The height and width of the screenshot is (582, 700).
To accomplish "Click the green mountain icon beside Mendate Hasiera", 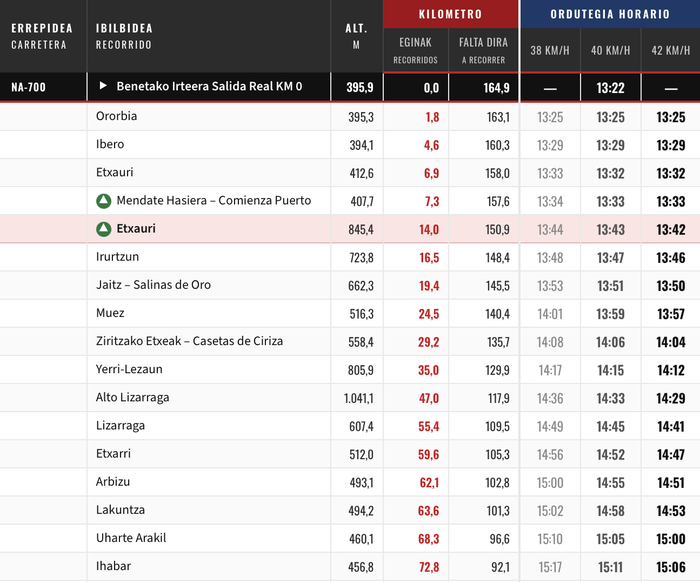I will coord(103,201).
